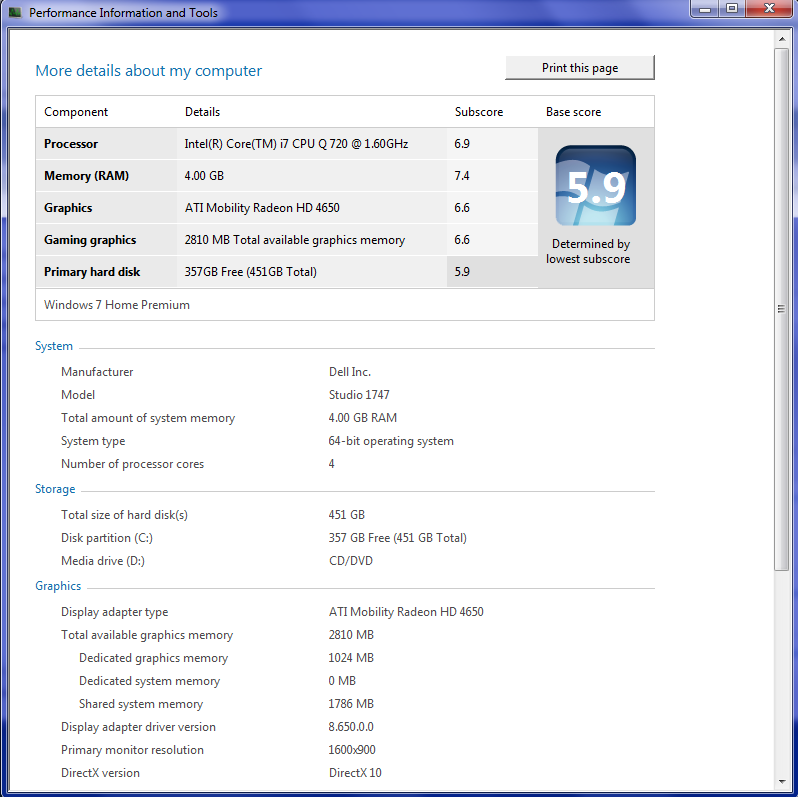Click the 'Dedicated system memory' label
The image size is (798, 797).
tap(150, 681)
